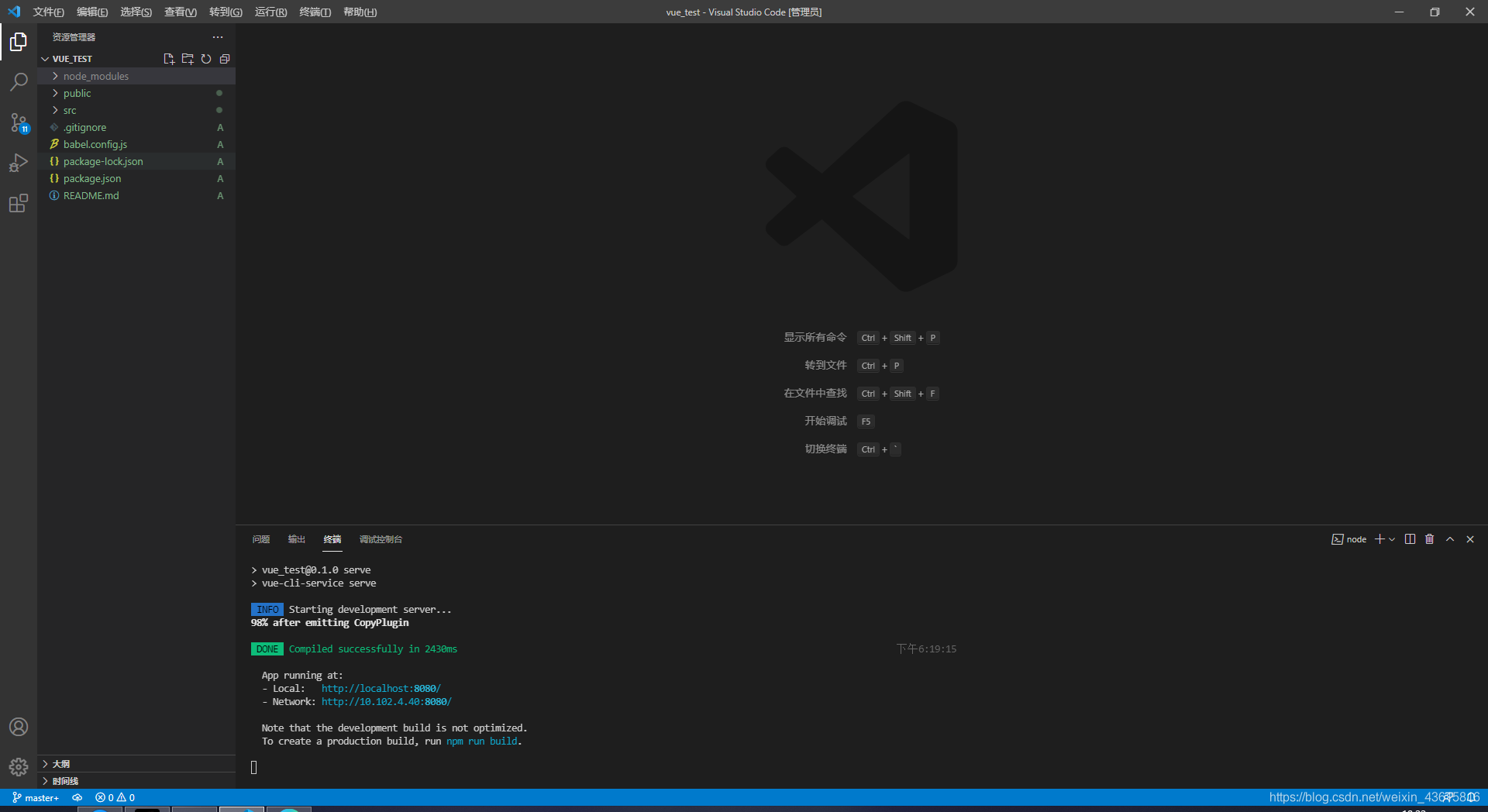Open babel.config.js file
Screen dimensions: 1488x812
coord(136,144)
